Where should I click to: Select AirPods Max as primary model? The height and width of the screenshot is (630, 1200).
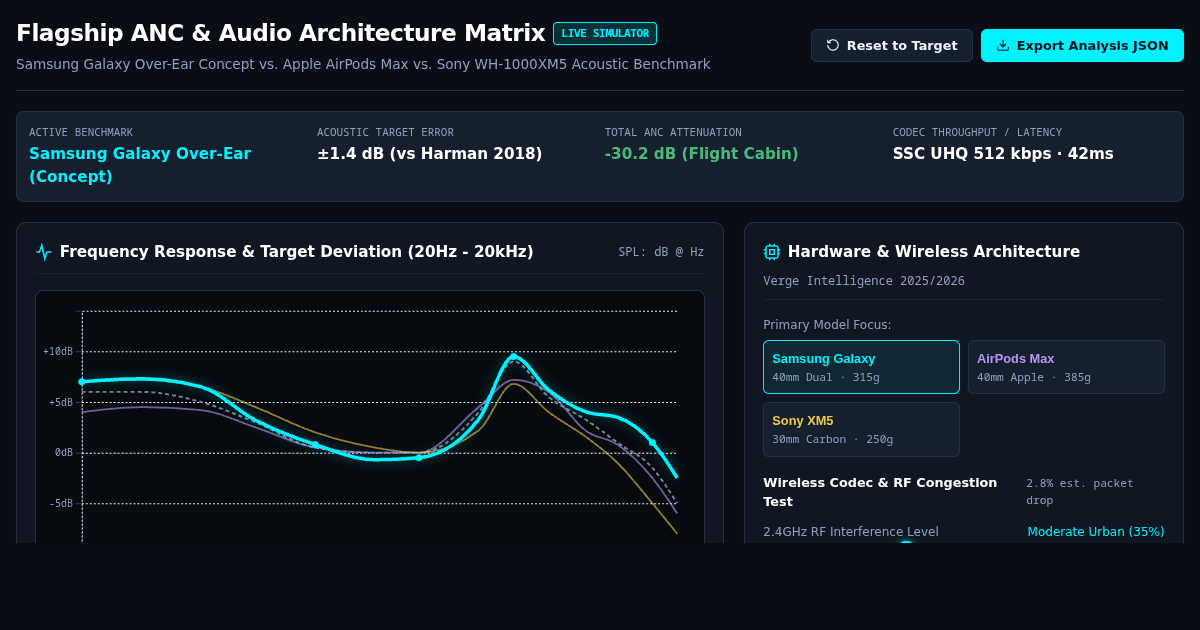pyautogui.click(x=1066, y=367)
